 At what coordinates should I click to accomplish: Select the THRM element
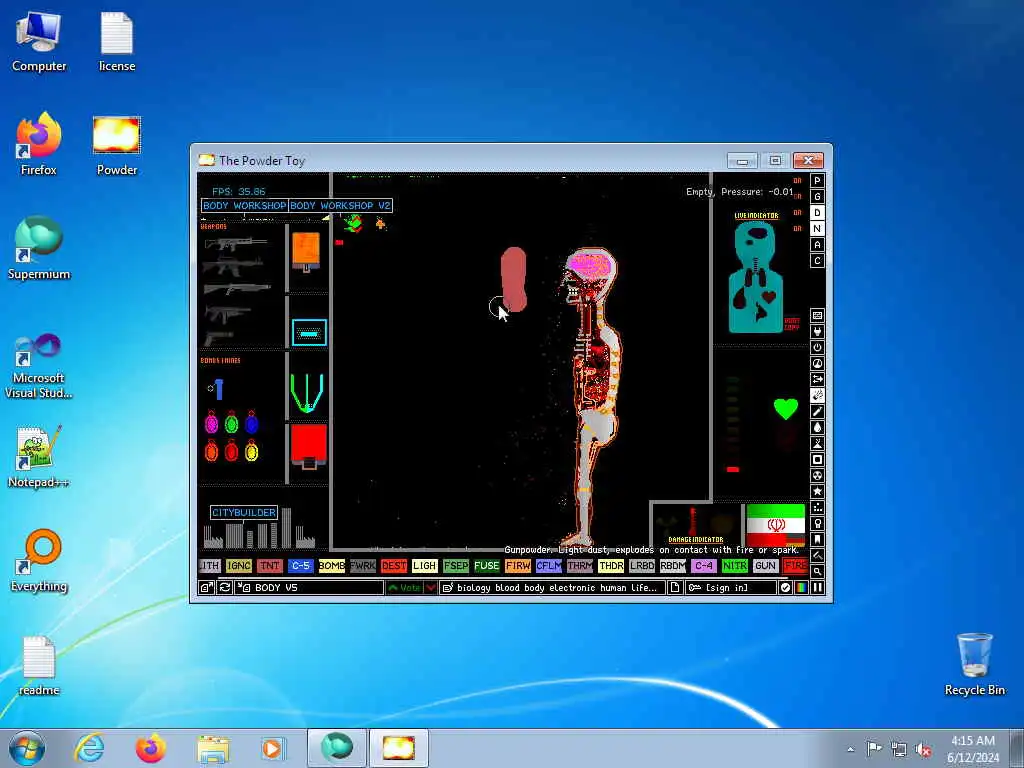(x=580, y=566)
